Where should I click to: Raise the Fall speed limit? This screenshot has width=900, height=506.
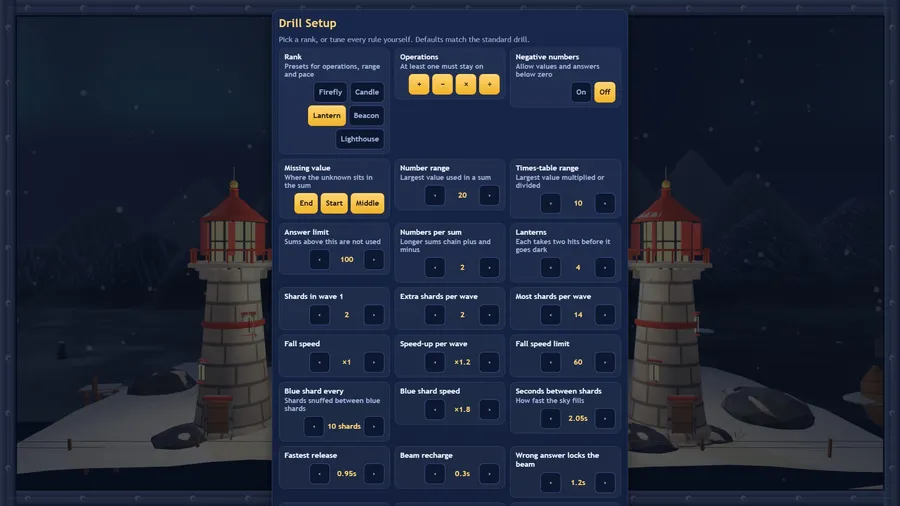605,362
